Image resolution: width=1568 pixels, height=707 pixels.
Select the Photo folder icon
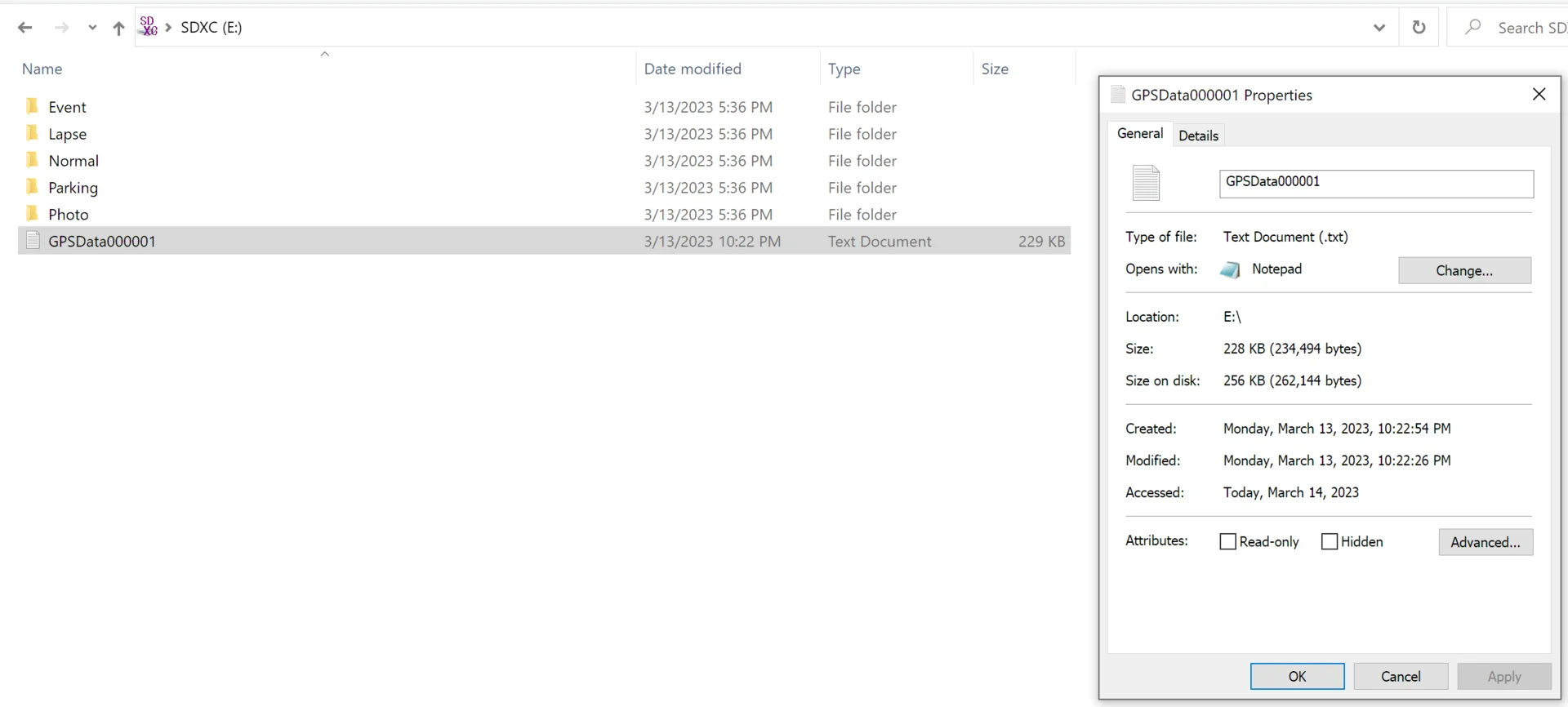click(32, 214)
